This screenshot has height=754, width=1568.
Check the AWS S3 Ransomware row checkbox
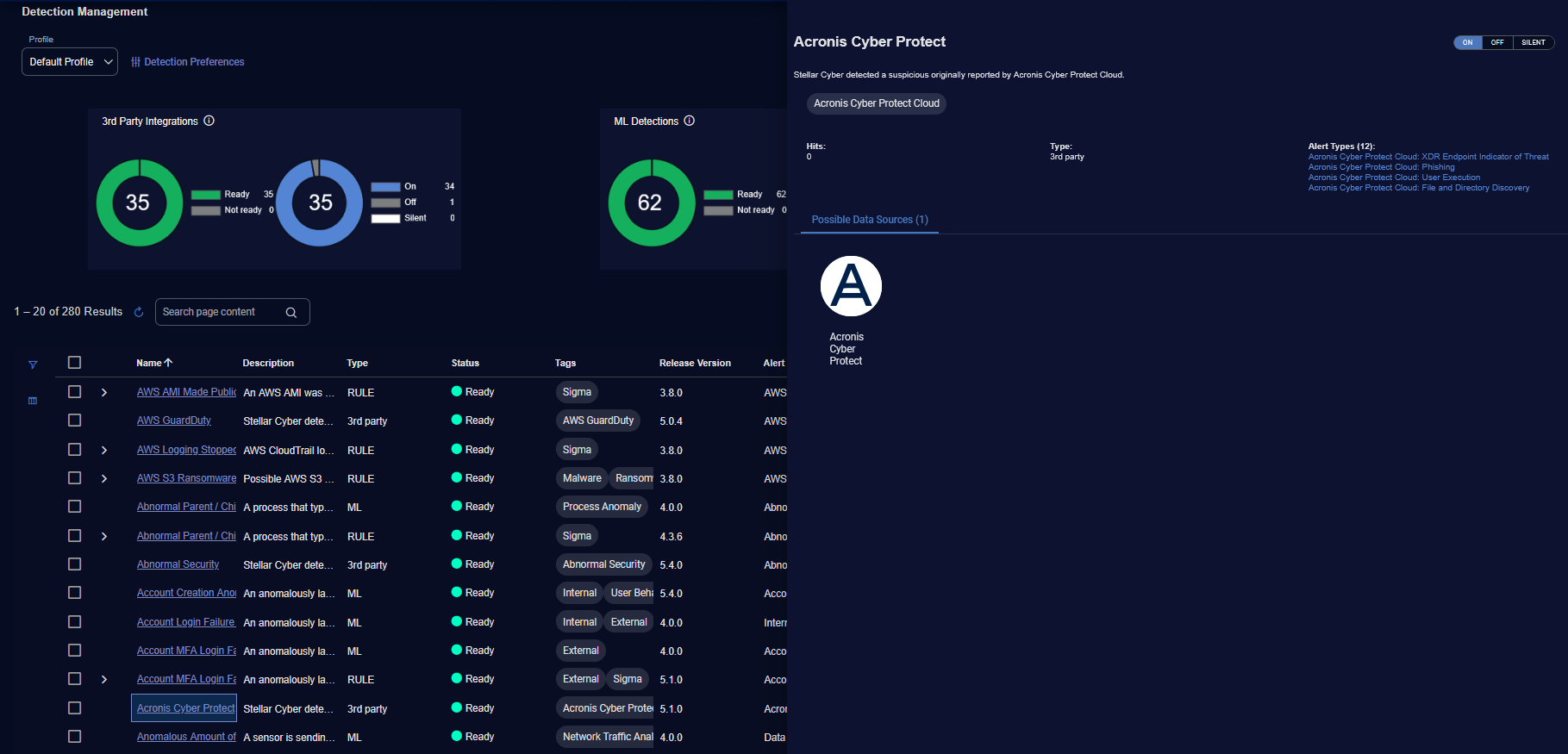(x=74, y=477)
